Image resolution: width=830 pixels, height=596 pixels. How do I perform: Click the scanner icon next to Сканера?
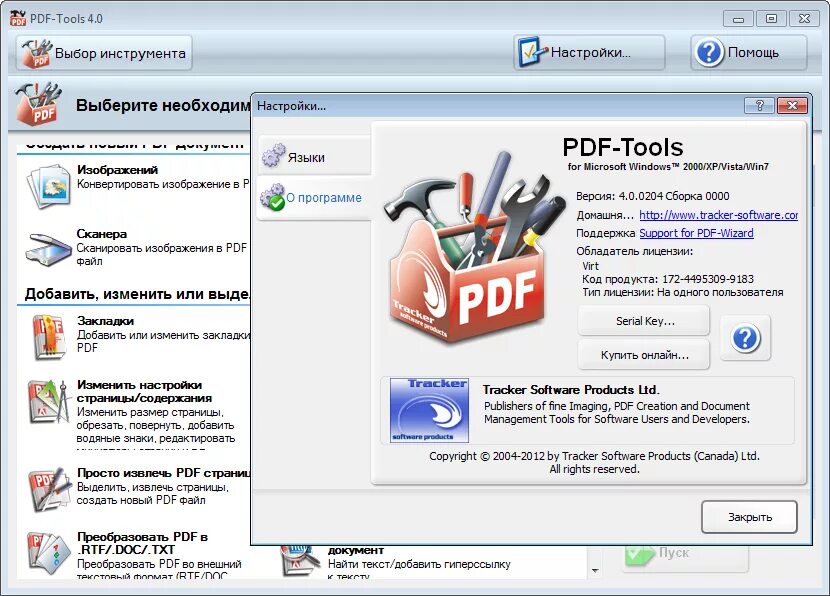pos(48,249)
